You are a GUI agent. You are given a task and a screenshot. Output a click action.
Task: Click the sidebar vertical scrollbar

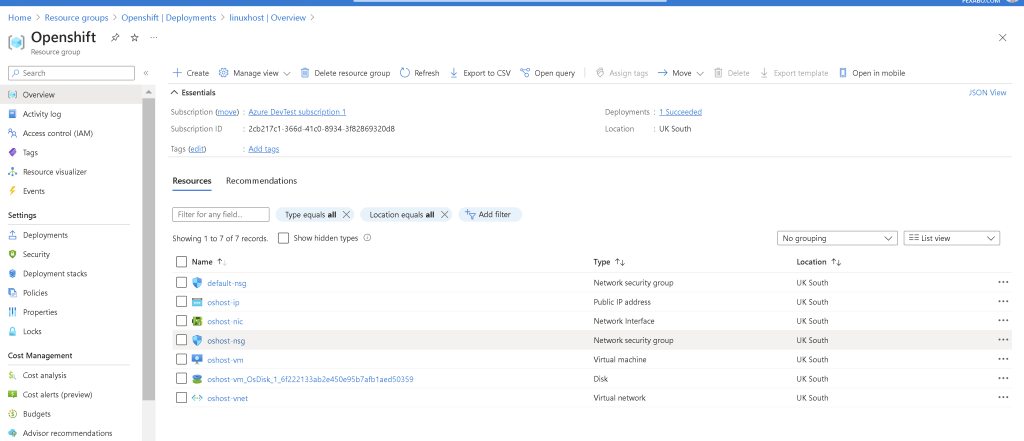[x=149, y=248]
